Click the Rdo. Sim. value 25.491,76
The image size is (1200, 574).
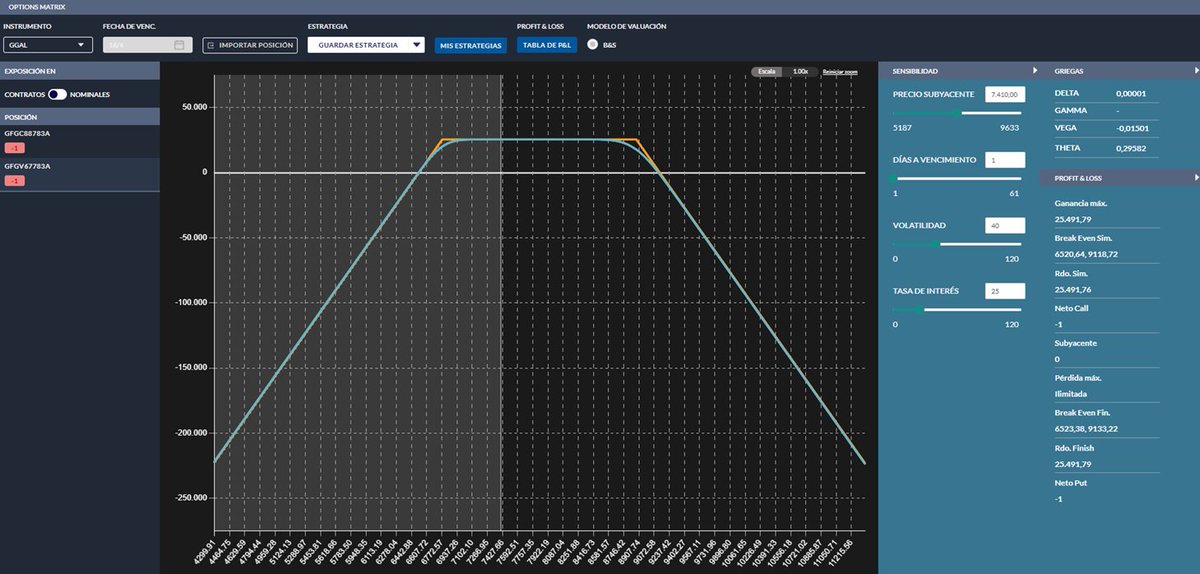point(1073,289)
